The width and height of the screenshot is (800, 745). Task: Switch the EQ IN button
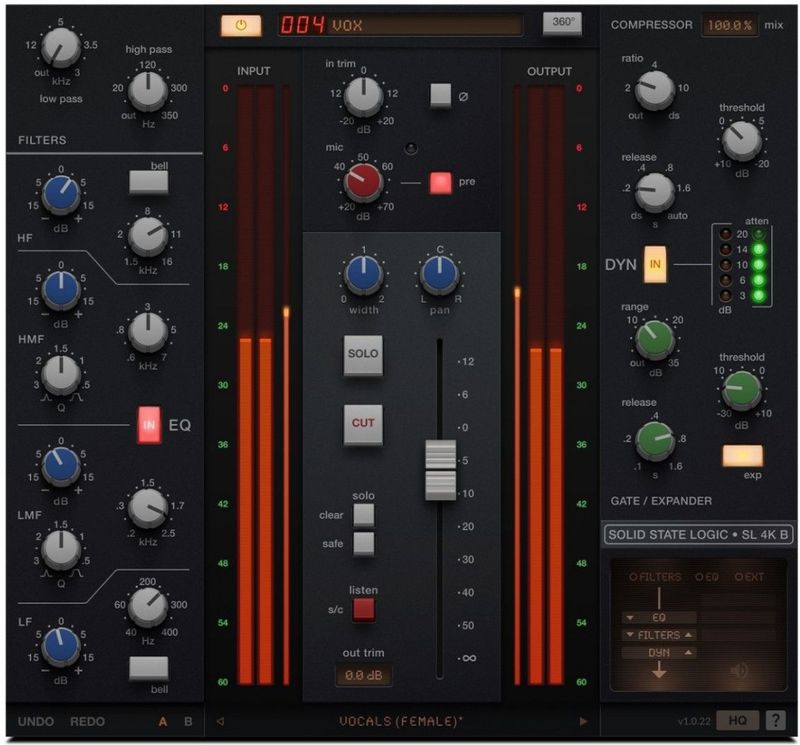tap(149, 425)
